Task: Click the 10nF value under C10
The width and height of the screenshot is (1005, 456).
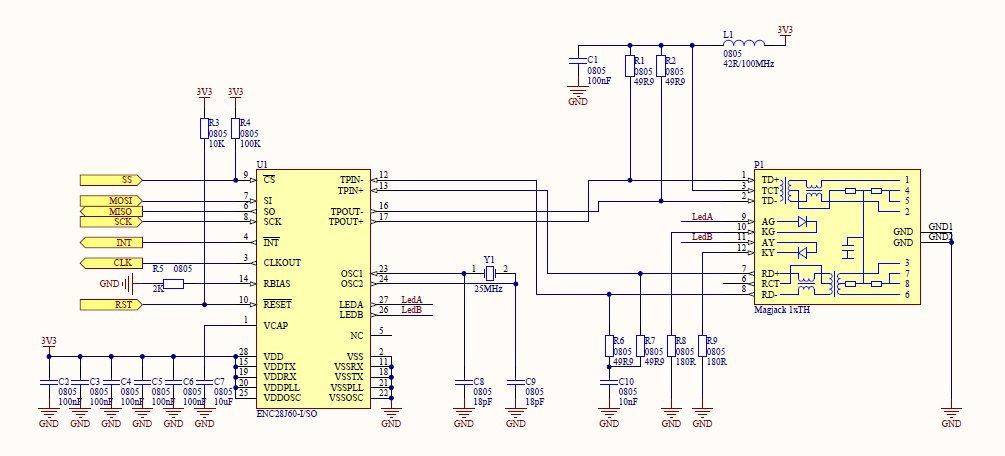Action: [x=628, y=401]
